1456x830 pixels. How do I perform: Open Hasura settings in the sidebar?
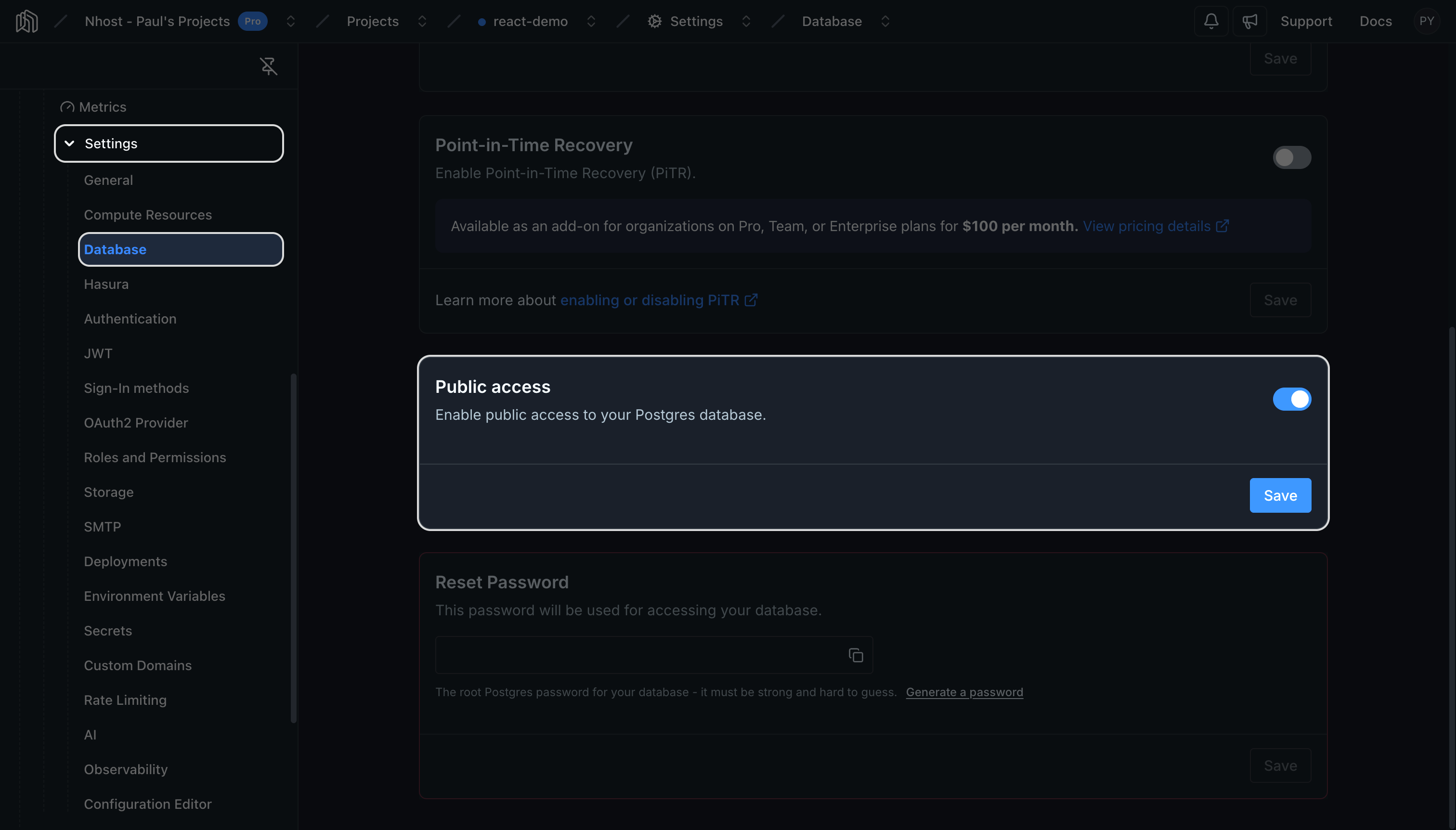[106, 284]
